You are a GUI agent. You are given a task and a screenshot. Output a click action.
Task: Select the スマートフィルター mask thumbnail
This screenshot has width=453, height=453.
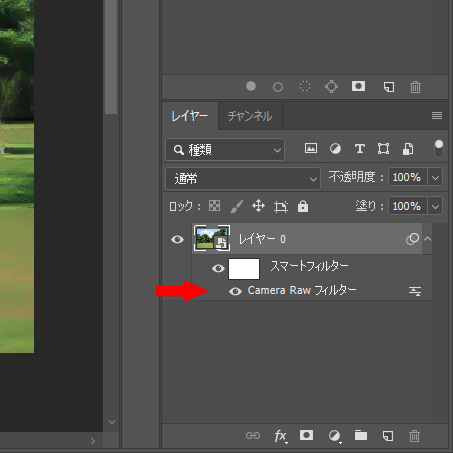point(244,269)
